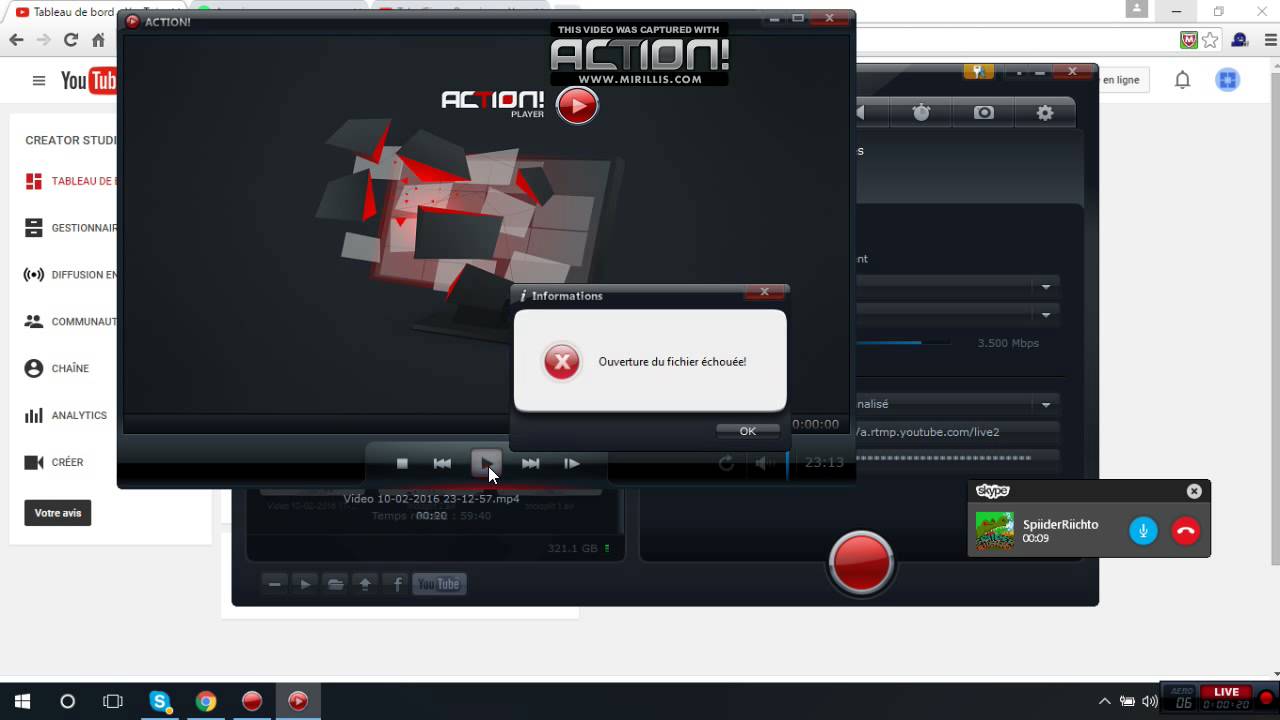Viewport: 1280px width, 720px height.
Task: Click the rtmp.youtube.com/live2 URL field
Action: [x=958, y=432]
